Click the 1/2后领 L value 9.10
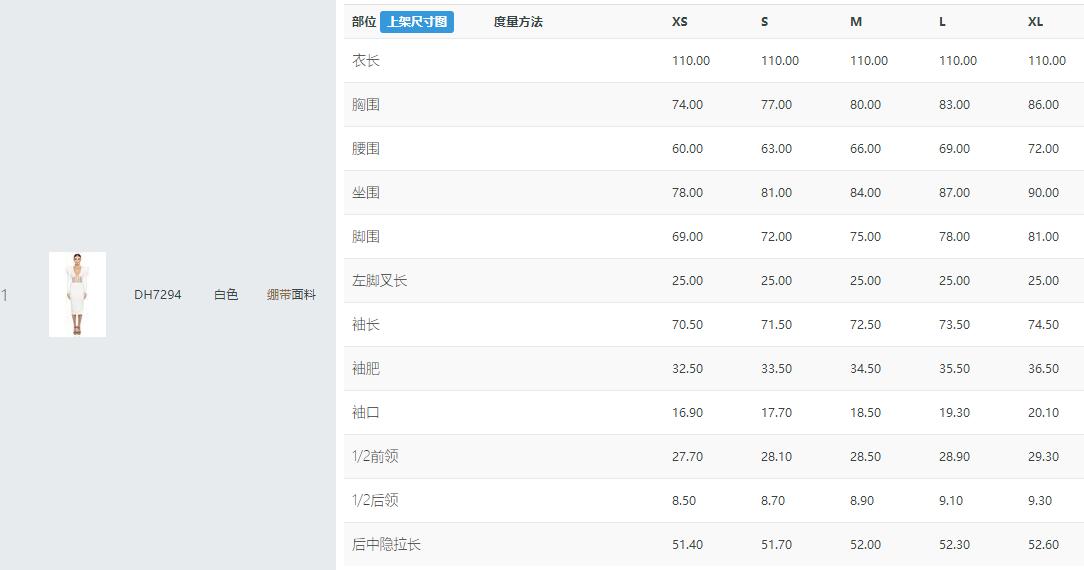This screenshot has height=570, width=1084. [x=951, y=500]
